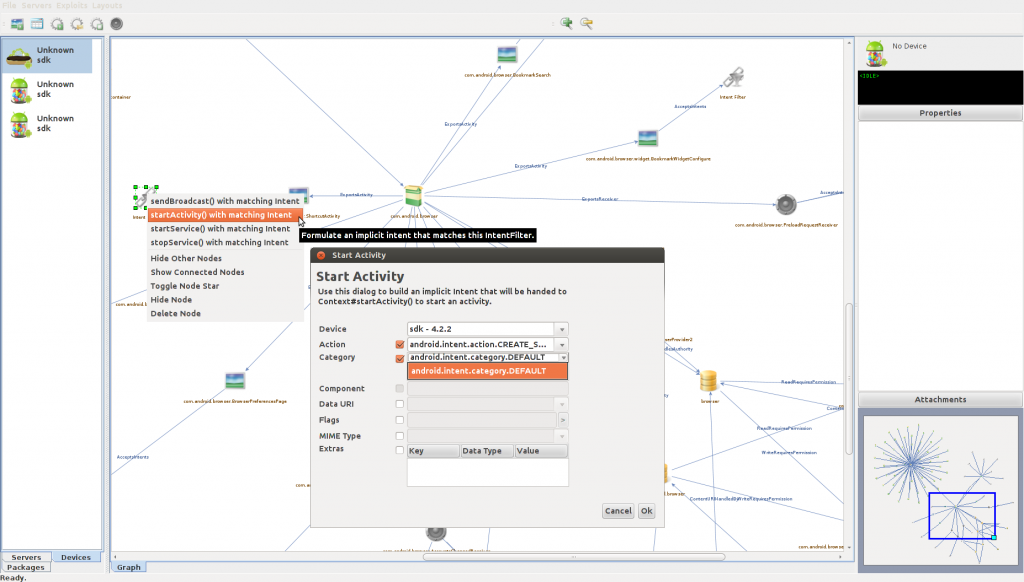Viewport: 1024px width, 582px height.
Task: Select Delete Node from context menu
Action: pos(225,314)
